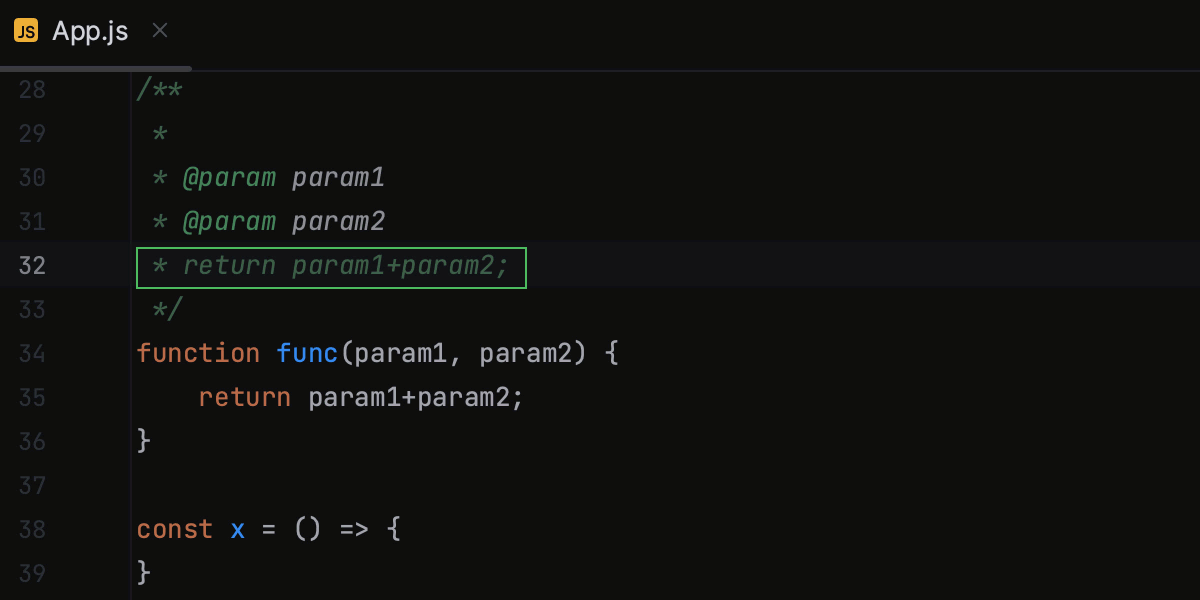Click the function keyword on line 34

[x=198, y=354]
